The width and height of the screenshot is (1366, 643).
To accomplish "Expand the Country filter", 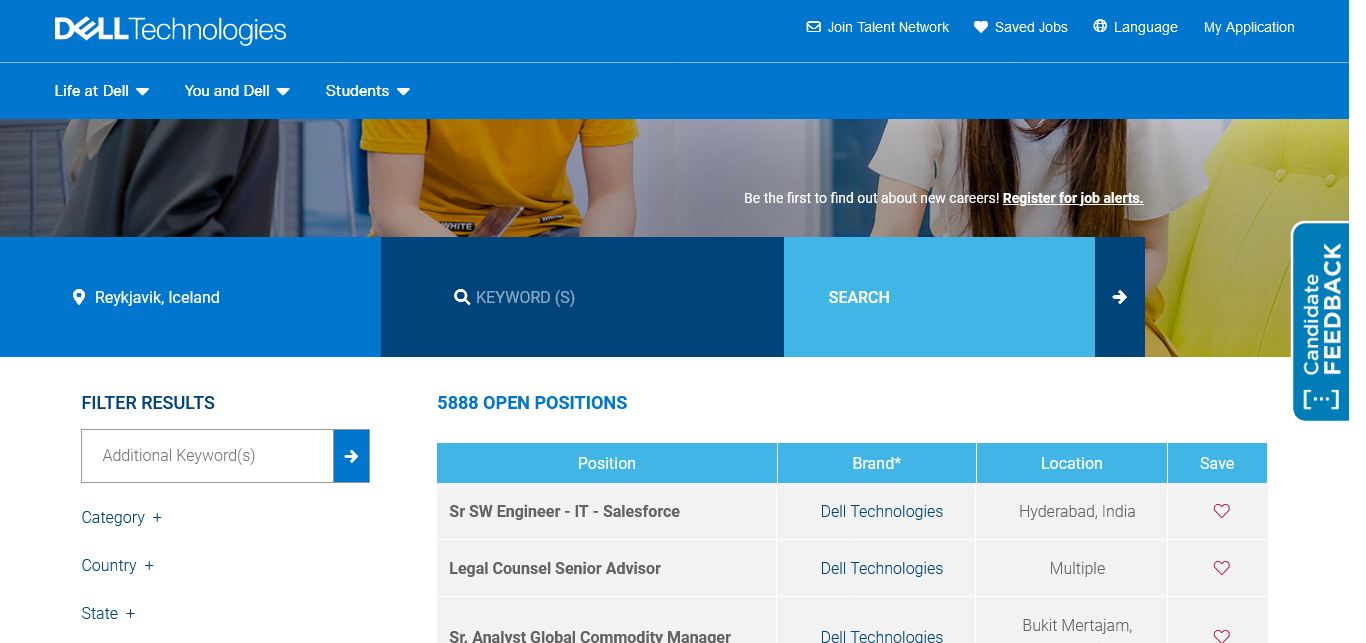I will click(117, 565).
